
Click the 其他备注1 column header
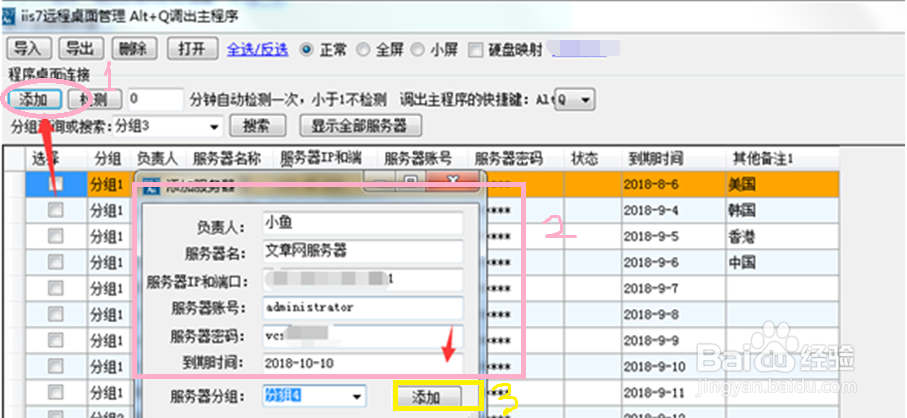[781, 158]
